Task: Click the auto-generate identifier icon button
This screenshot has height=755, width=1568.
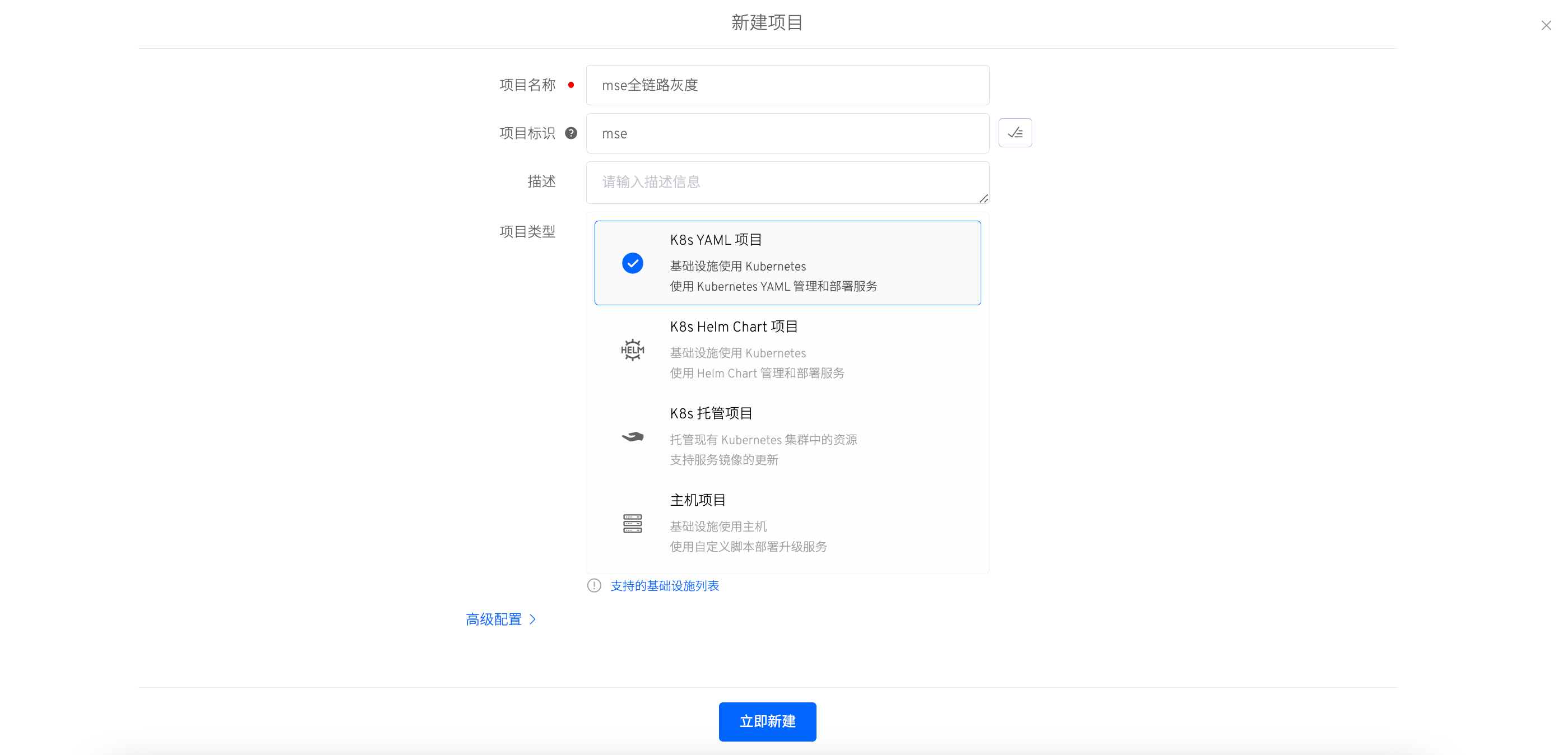Action: pyautogui.click(x=1015, y=133)
